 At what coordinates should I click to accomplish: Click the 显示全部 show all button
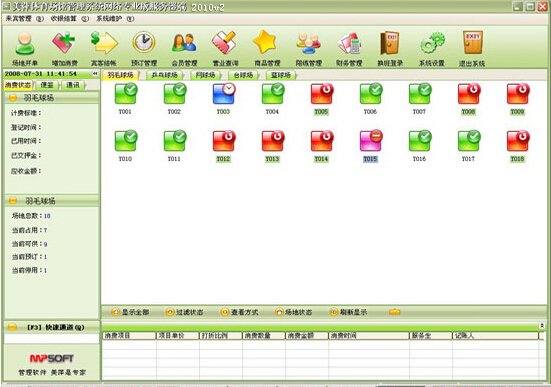click(130, 312)
